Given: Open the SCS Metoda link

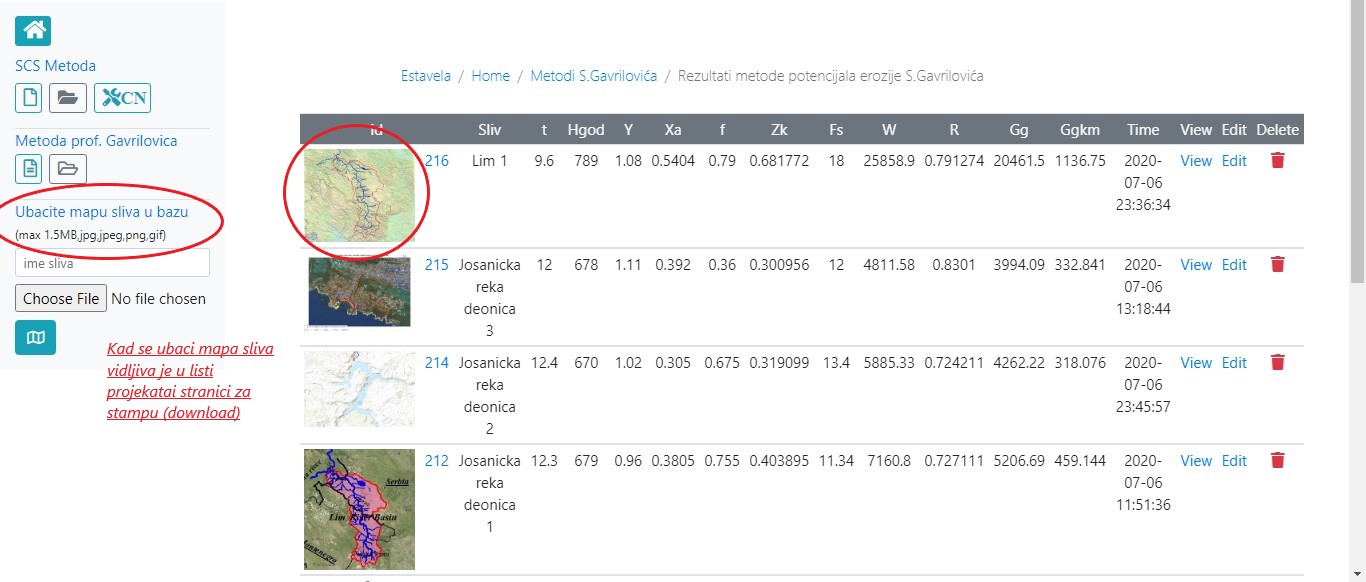Looking at the screenshot, I should [56, 66].
